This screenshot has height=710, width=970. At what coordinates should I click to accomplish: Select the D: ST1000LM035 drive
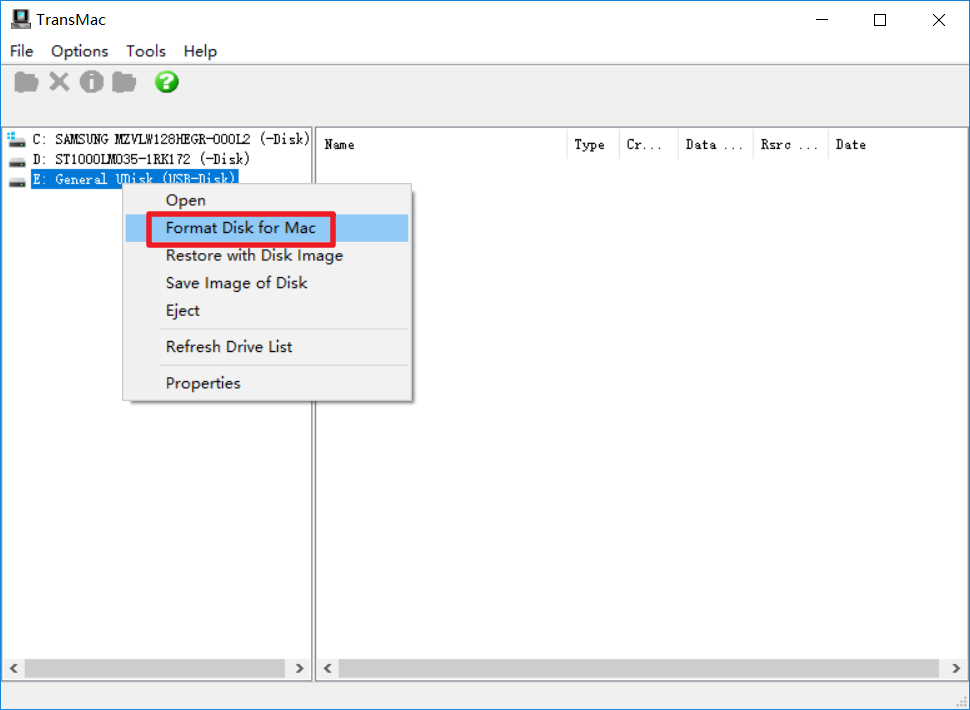(x=140, y=159)
